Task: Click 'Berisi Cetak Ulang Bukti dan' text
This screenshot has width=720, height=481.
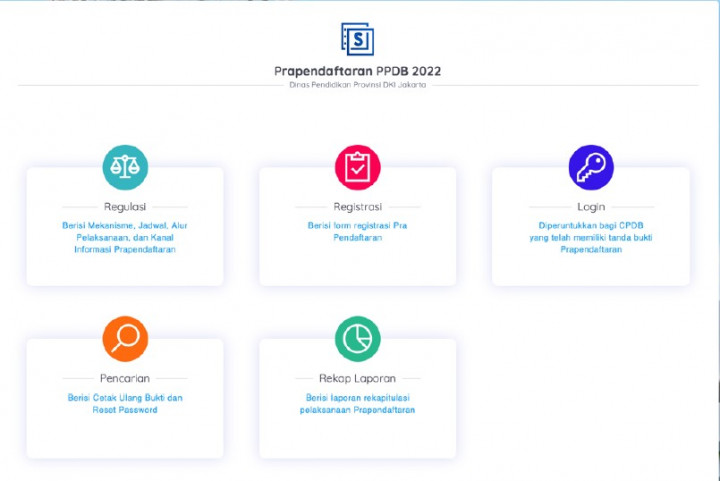Action: click(125, 398)
